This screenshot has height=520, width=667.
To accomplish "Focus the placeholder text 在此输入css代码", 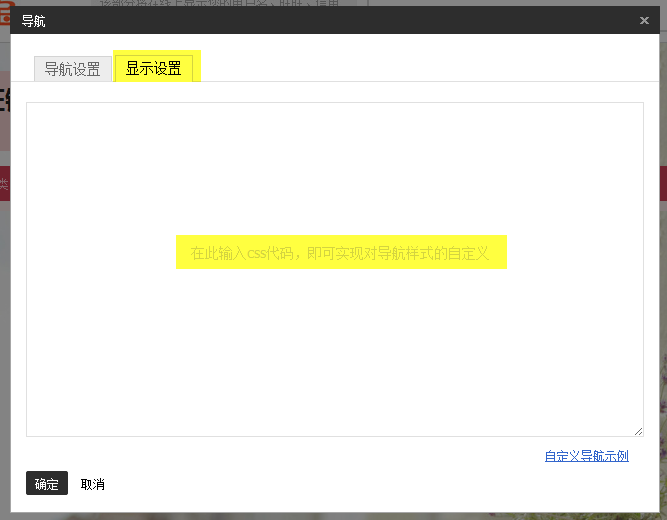I will [x=339, y=253].
